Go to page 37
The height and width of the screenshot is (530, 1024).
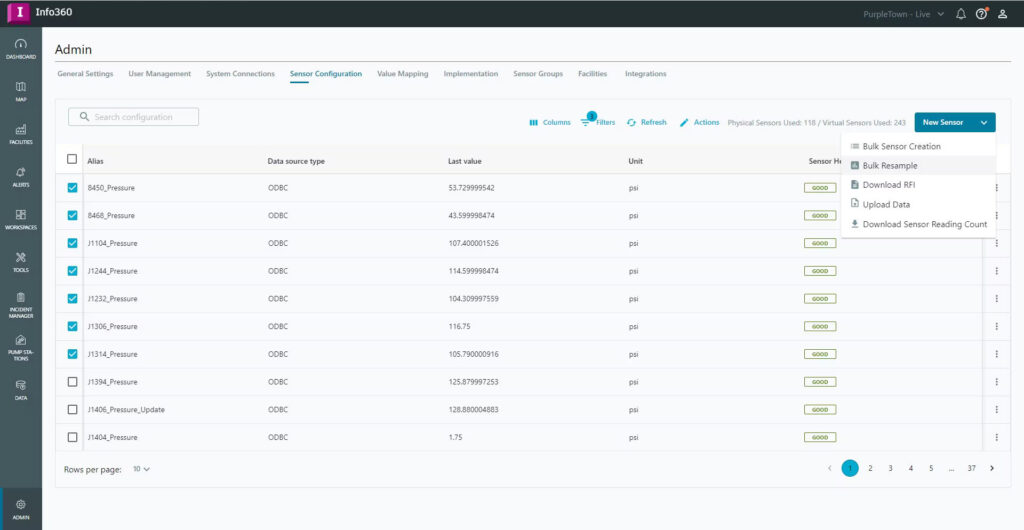(972, 468)
